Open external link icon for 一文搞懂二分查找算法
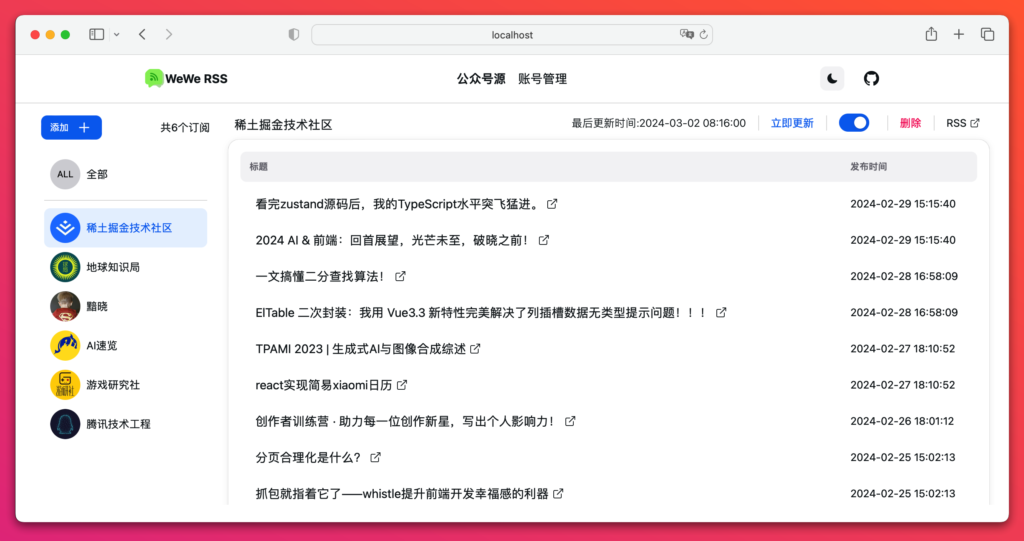The image size is (1024, 541). click(400, 276)
